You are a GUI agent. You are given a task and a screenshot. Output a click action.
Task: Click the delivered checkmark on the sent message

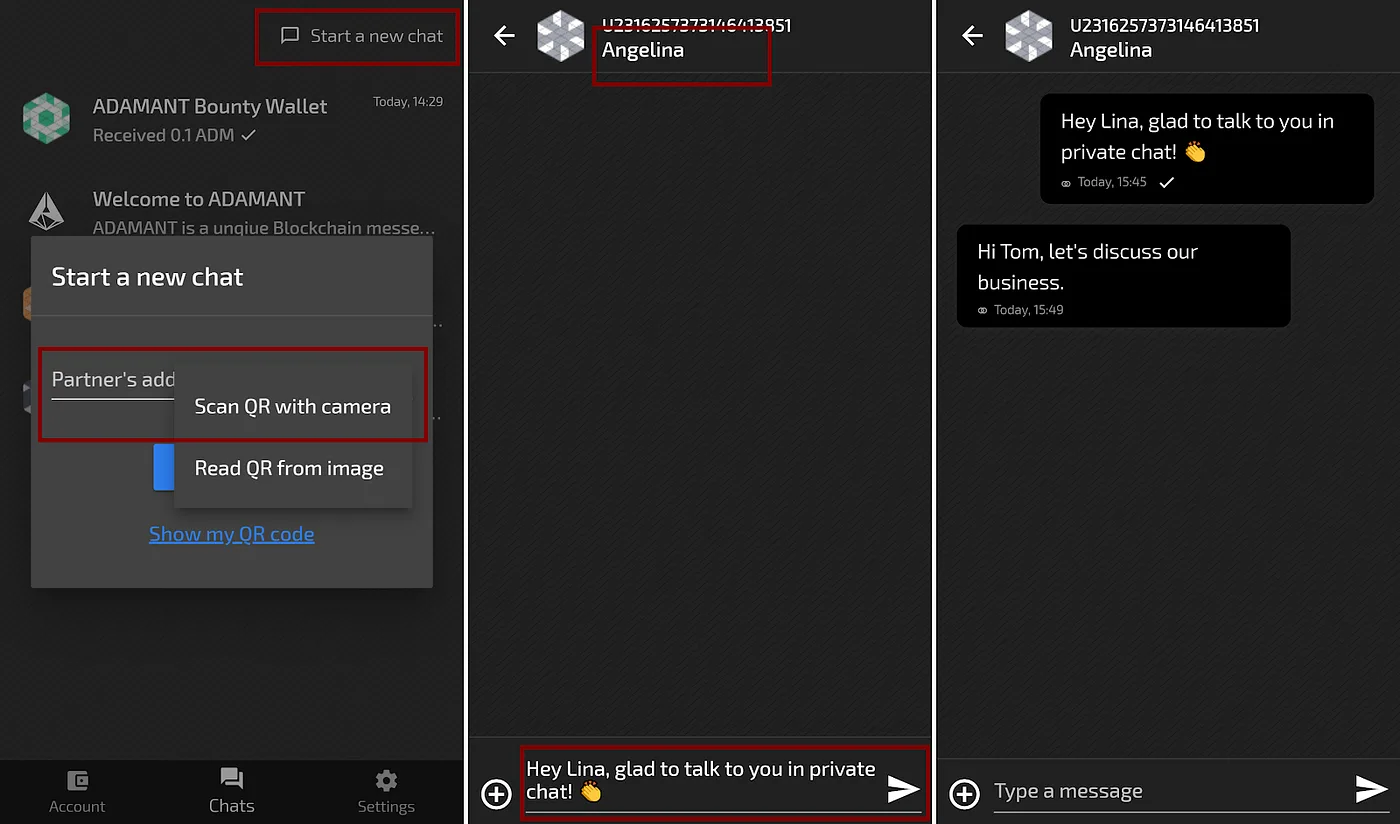(x=1166, y=182)
